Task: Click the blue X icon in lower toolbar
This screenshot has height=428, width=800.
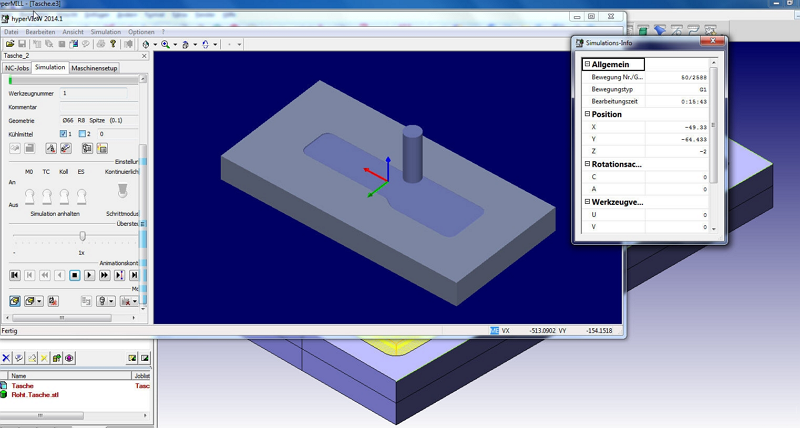Action: coord(6,357)
